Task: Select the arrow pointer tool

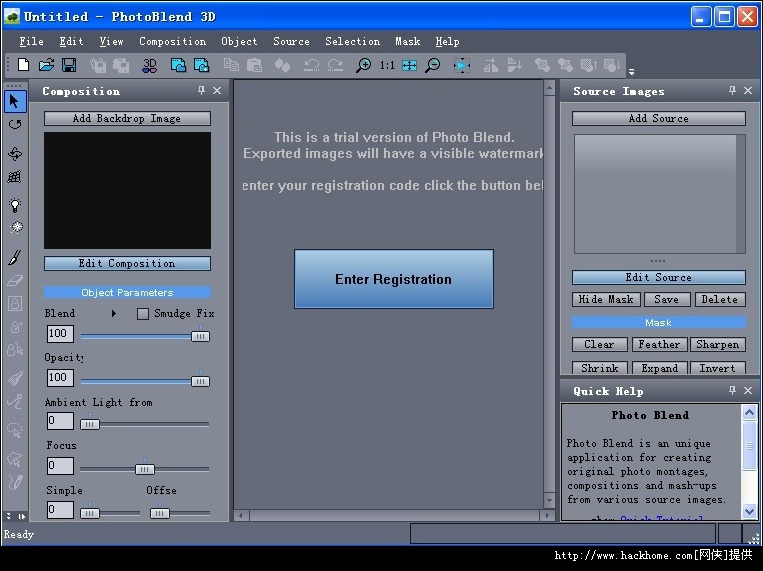Action: click(15, 101)
